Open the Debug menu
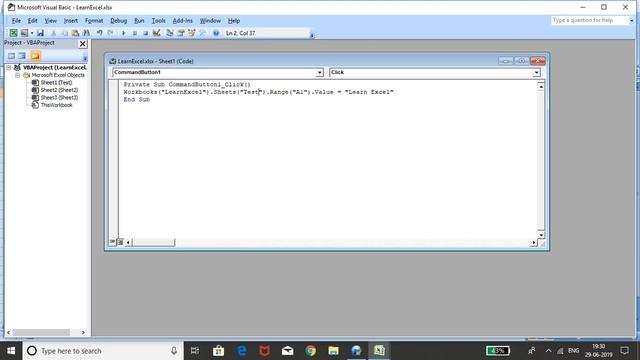640x360 pixels. coord(118,20)
